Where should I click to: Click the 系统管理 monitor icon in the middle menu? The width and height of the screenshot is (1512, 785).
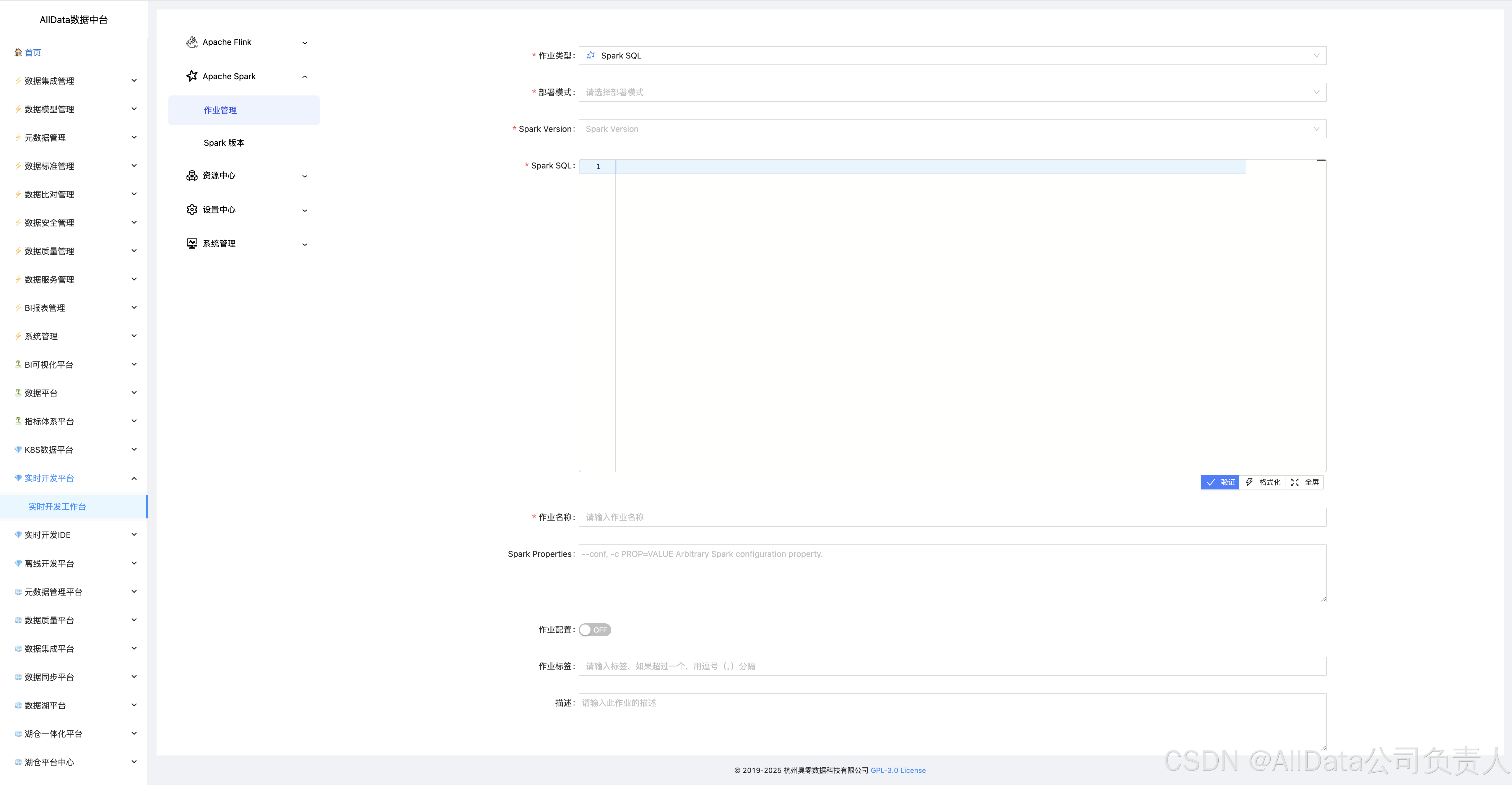192,244
